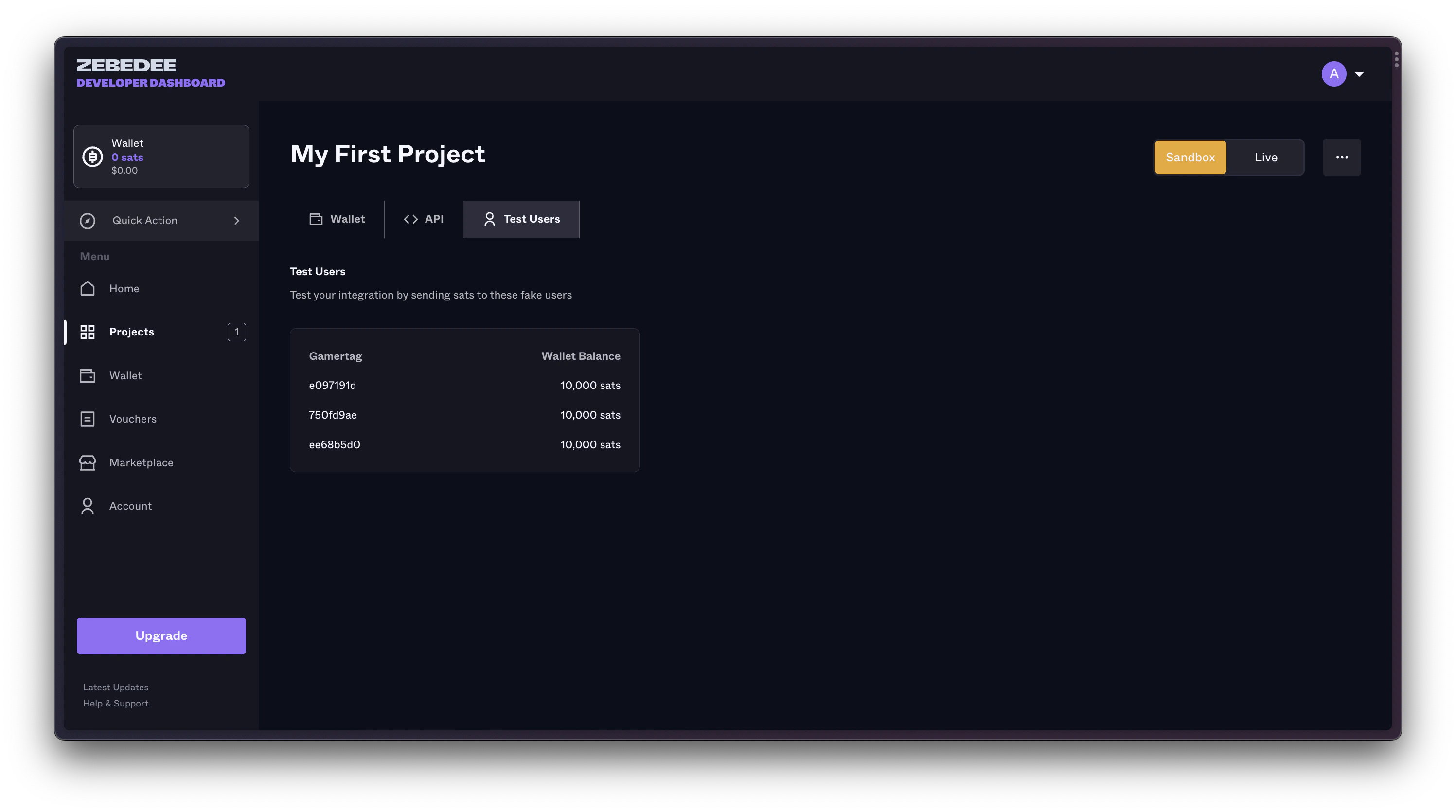
Task: Switch the project to Sandbox mode
Action: pos(1190,157)
